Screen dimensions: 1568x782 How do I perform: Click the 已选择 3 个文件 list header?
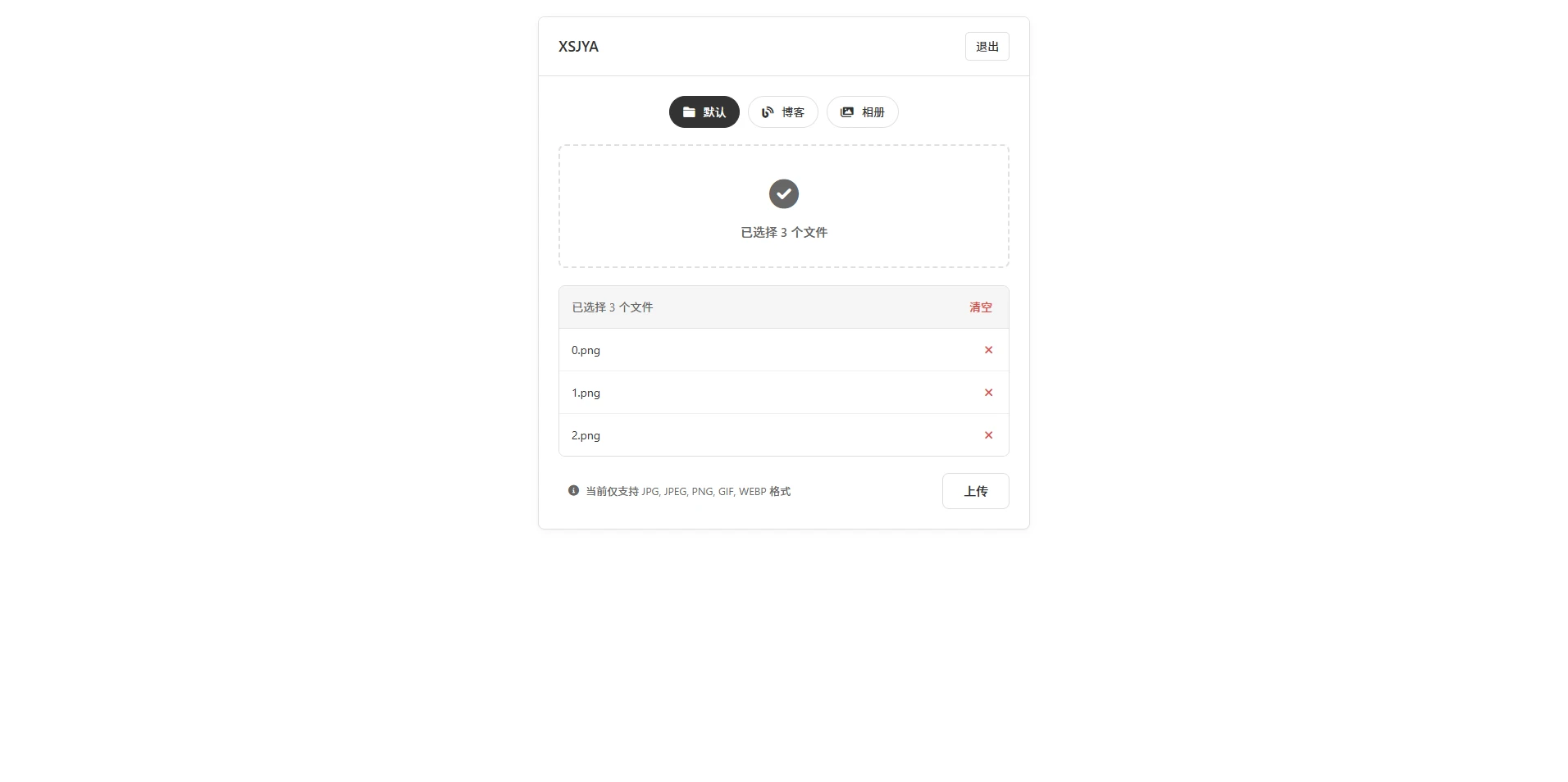[613, 307]
